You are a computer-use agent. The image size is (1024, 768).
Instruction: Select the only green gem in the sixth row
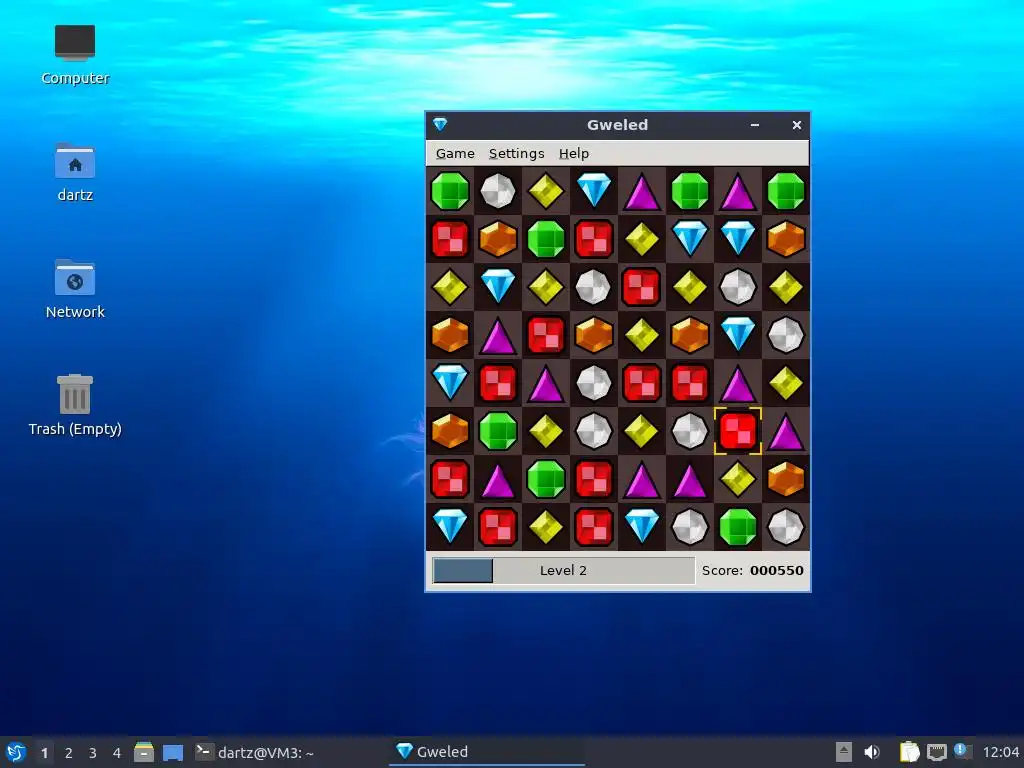[498, 431]
